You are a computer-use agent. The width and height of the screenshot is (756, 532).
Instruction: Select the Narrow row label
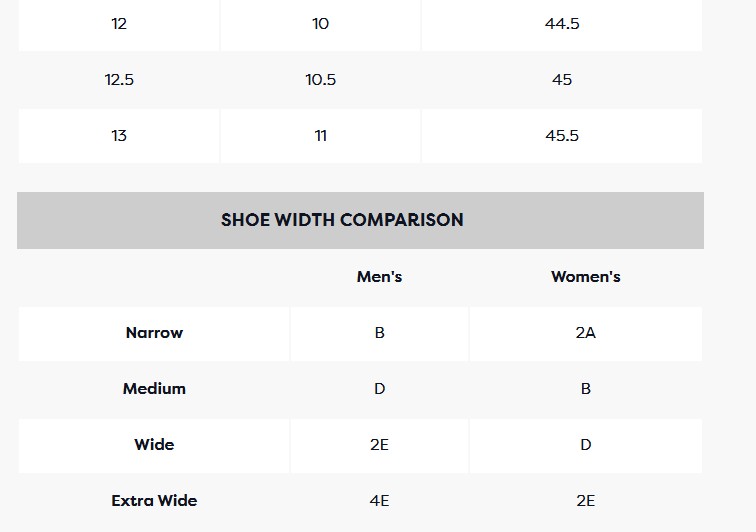154,333
